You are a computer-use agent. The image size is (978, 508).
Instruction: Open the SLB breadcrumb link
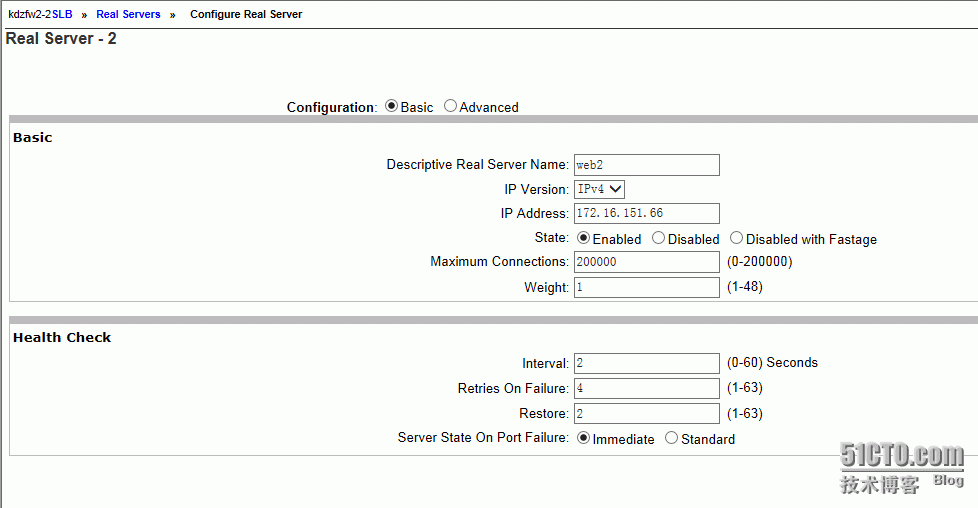[x=62, y=14]
